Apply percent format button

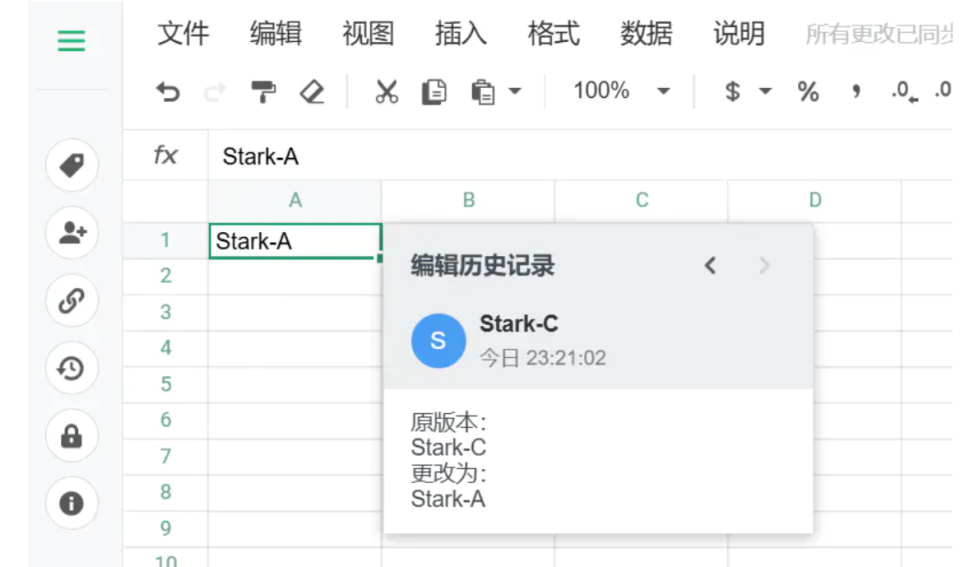pos(808,92)
